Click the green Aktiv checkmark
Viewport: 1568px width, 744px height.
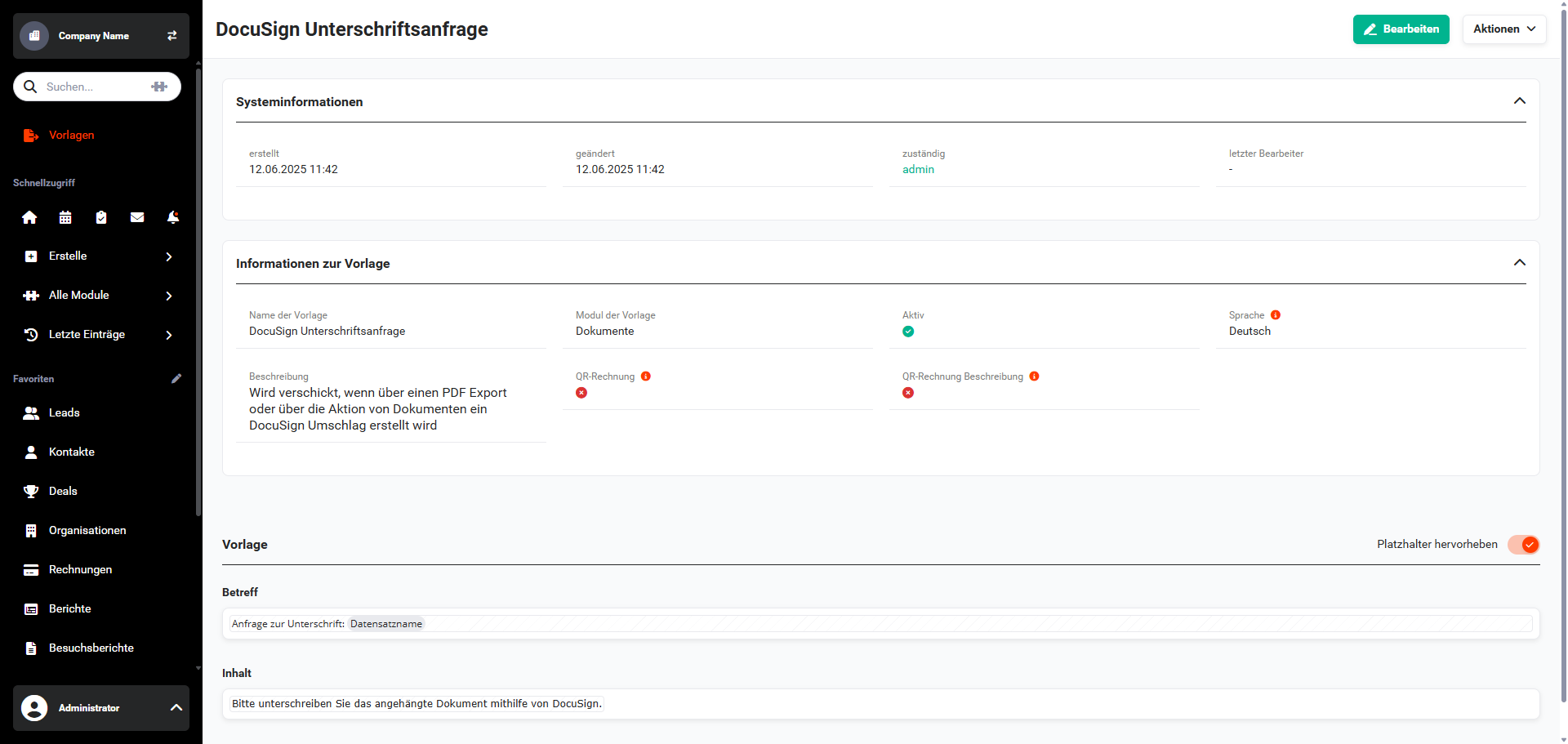(x=908, y=332)
